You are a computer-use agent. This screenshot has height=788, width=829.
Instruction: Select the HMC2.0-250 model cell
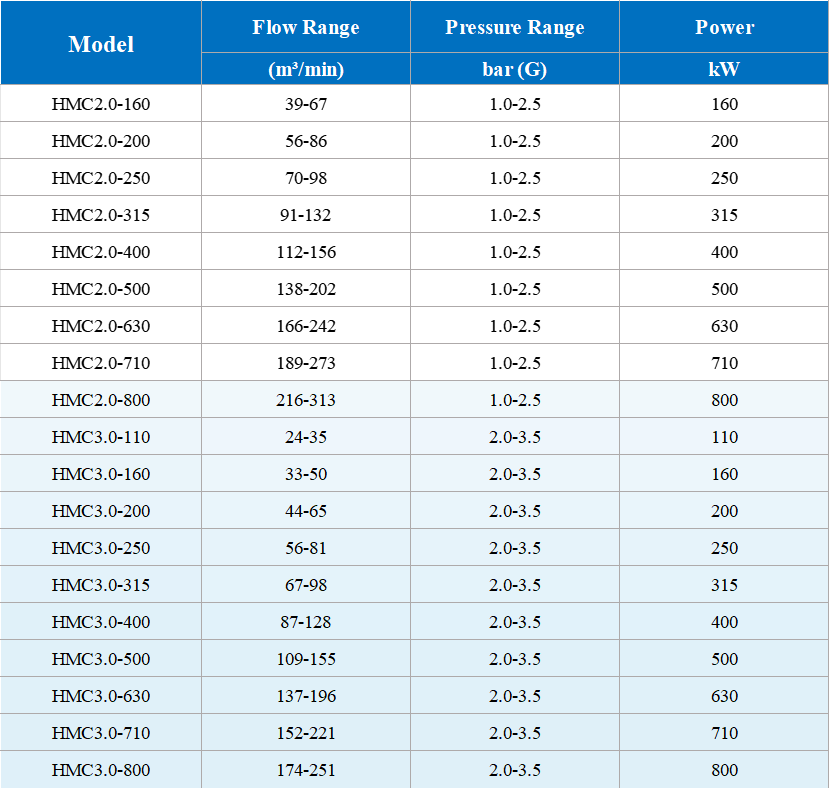(101, 178)
